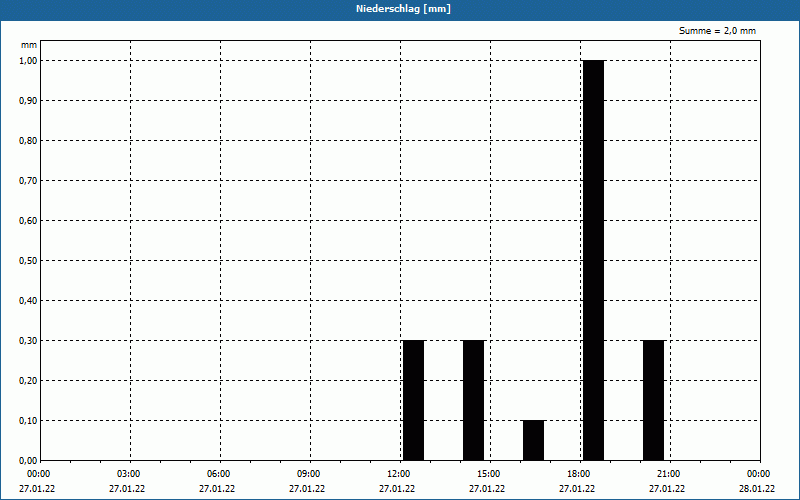
Task: Select the Summe = 2,0 mm label
Action: tap(717, 31)
